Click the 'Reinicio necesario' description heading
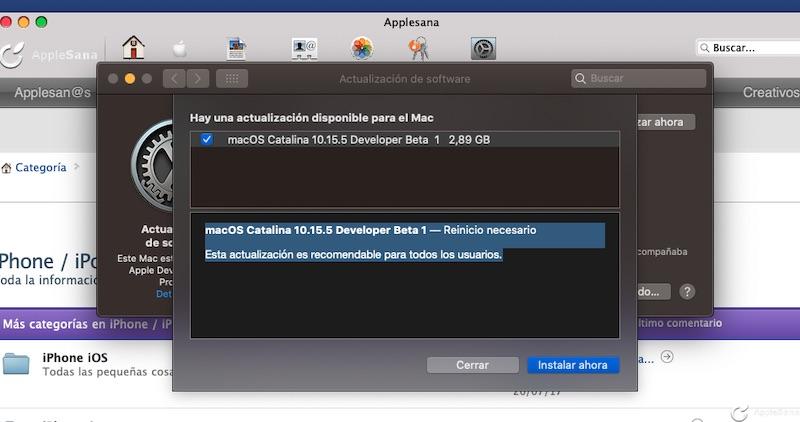 coord(490,230)
